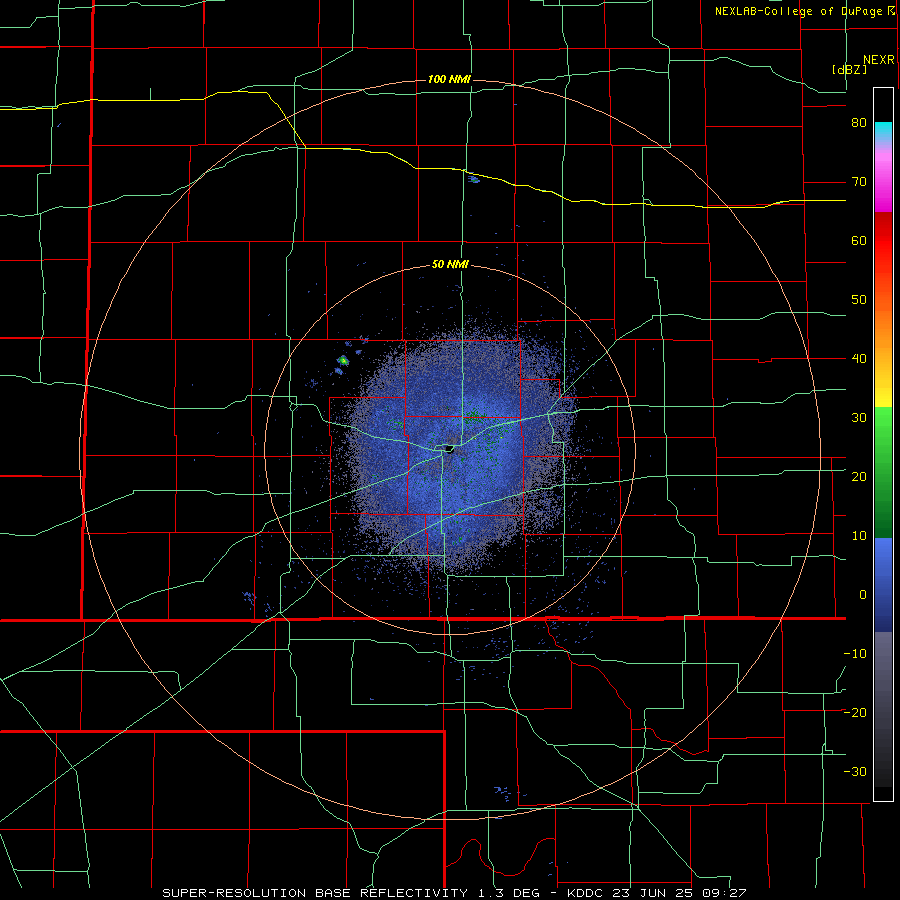
Task: Click the 40 value on the dBZ scale
Action: click(859, 358)
